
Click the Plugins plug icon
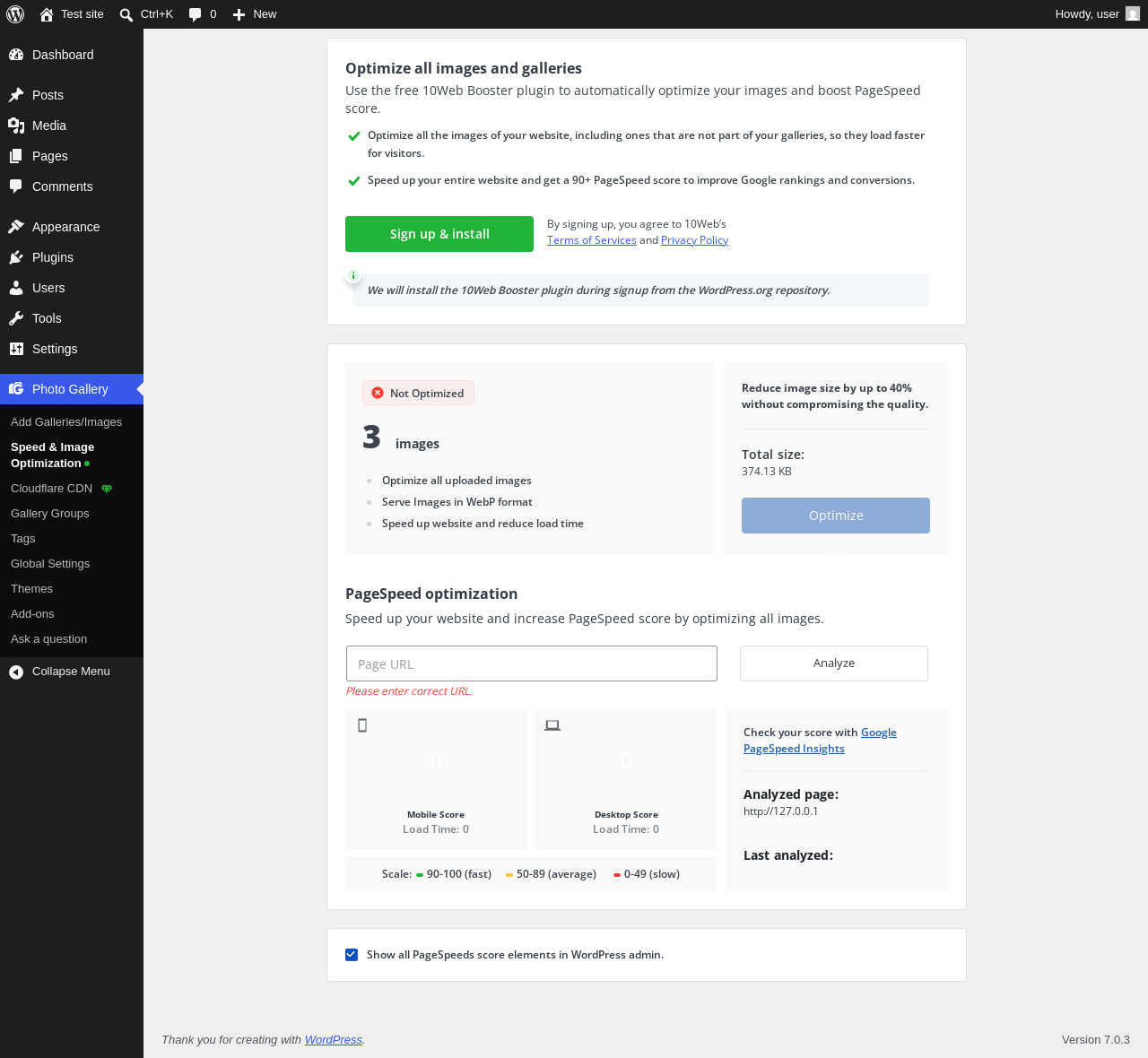16,257
